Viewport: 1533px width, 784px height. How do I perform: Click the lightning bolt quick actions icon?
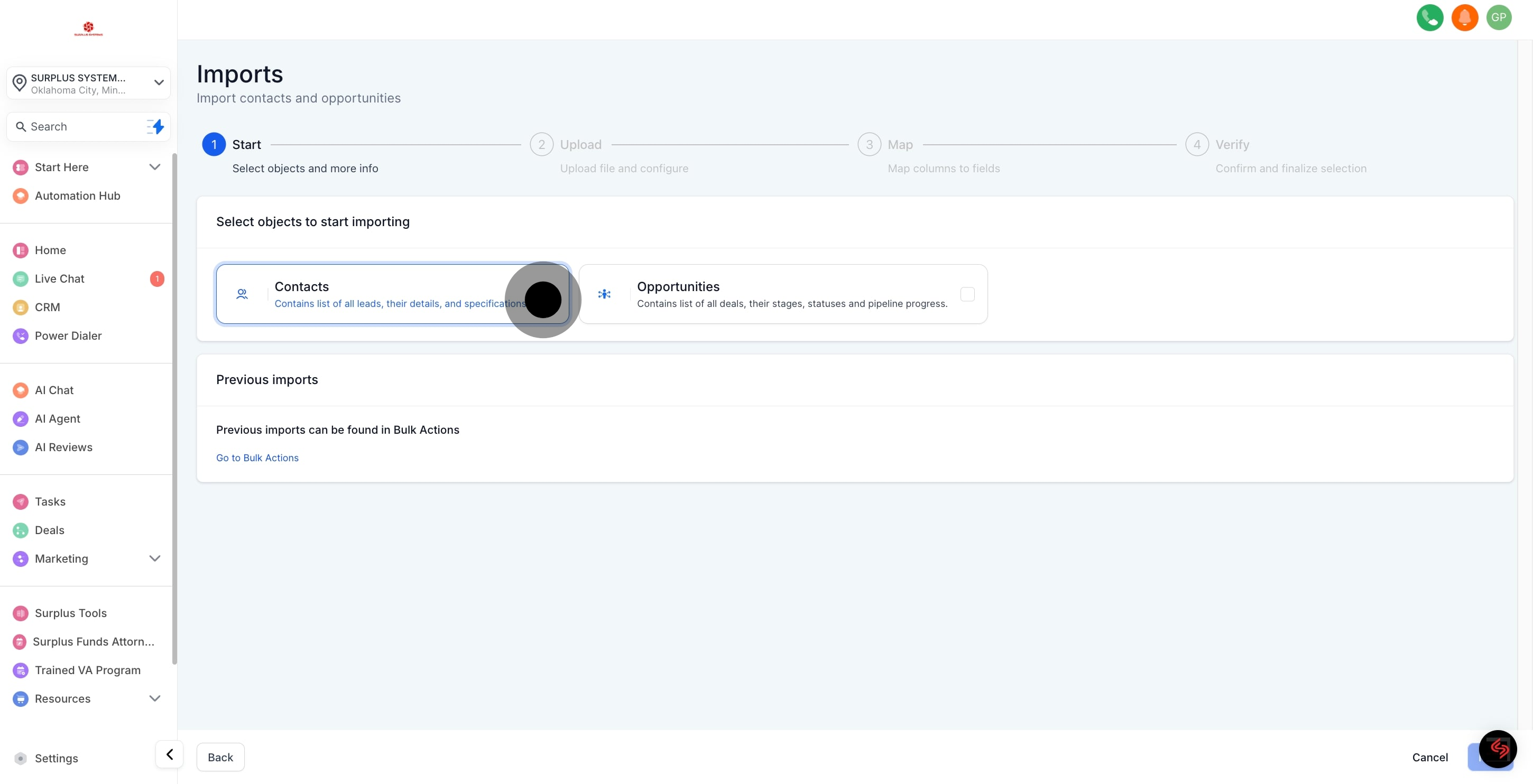tap(156, 127)
